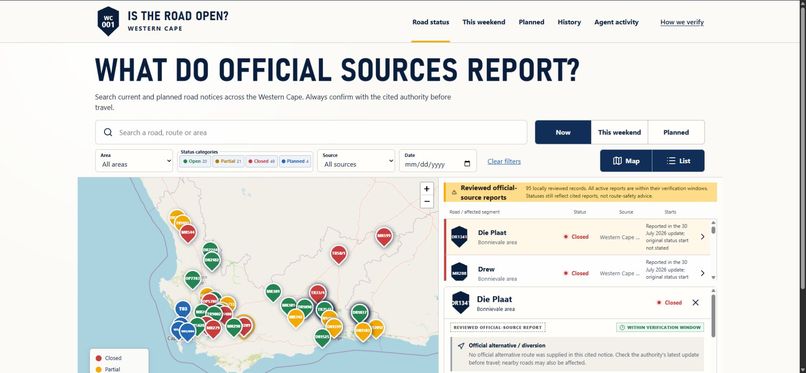
Task: Click the search road, route or area field
Action: (x=311, y=132)
